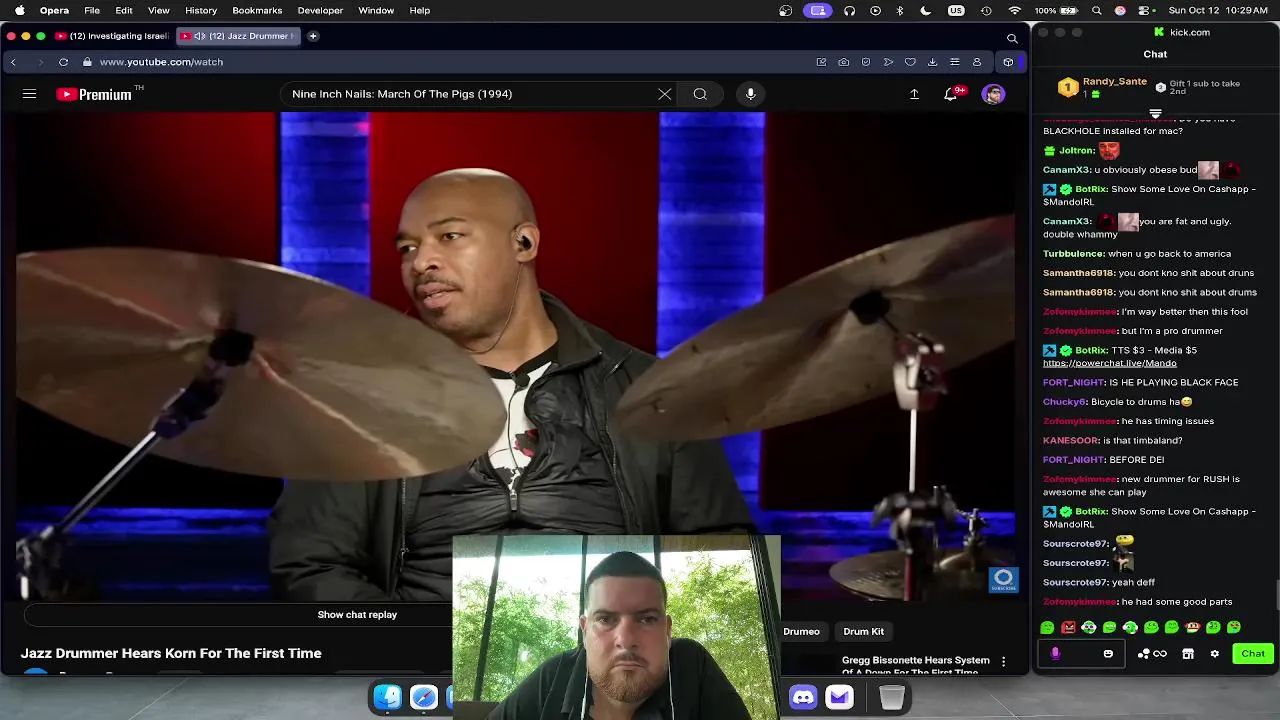
Task: Click Jazz Drummer Hears Korn title
Action: click(171, 653)
